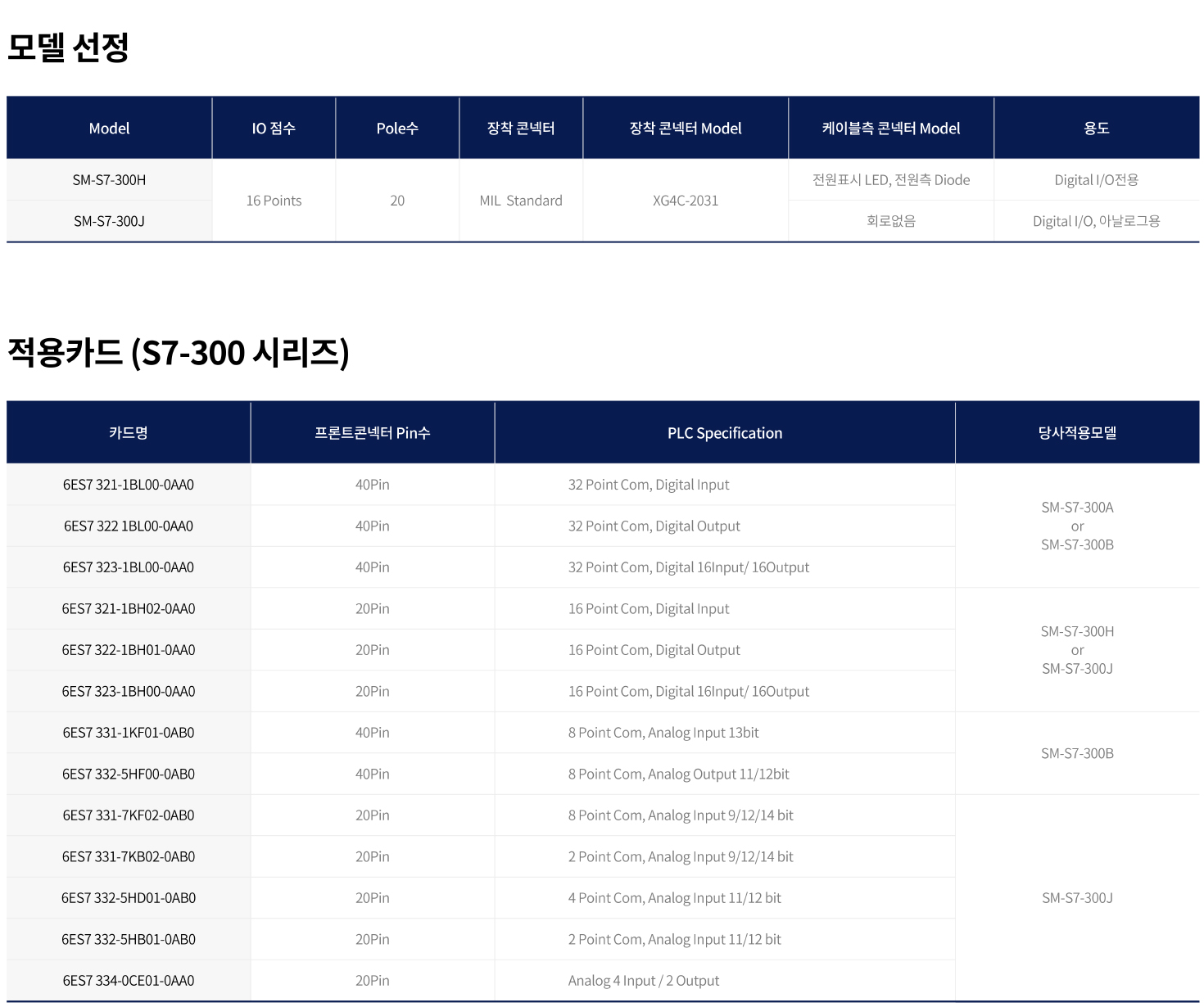Click '전원표시 LED, 전원측 Diode' cell
1204x1007 pixels.
point(891,179)
